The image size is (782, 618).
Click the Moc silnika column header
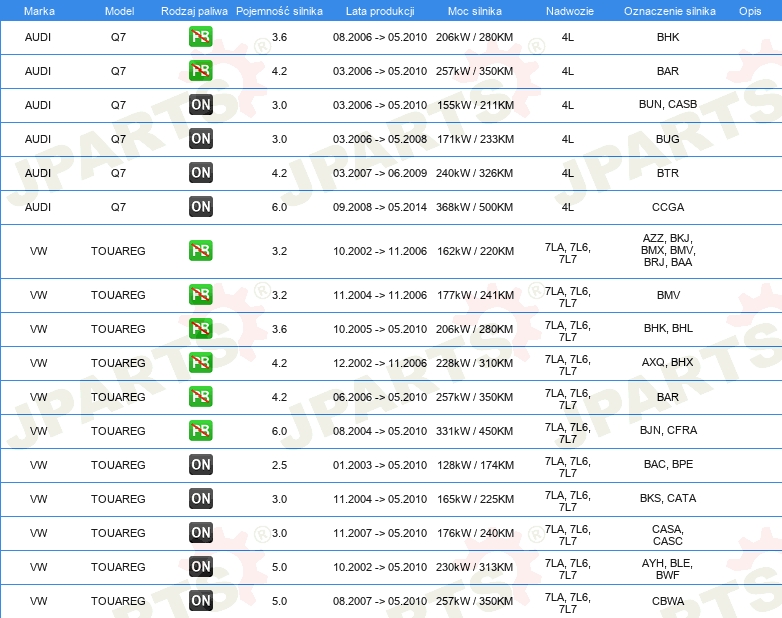pyautogui.click(x=475, y=11)
